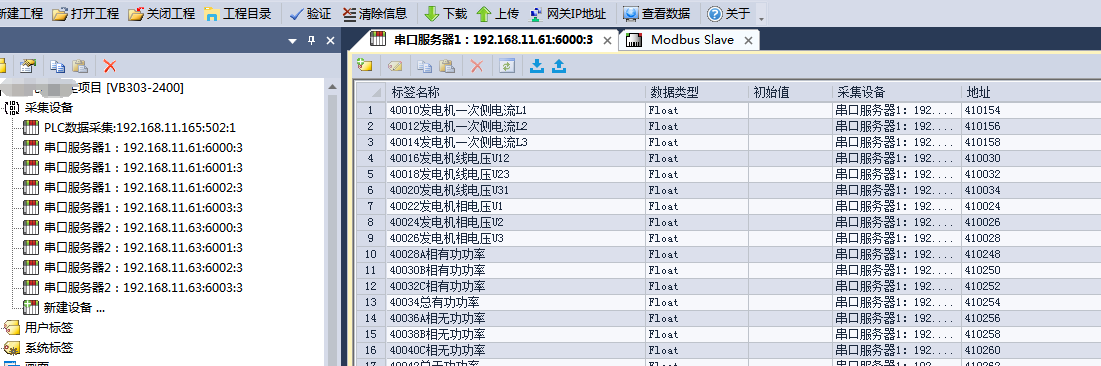Image resolution: width=1101 pixels, height=366 pixels.
Task: Open the 工程目录 project directory
Action: [x=237, y=13]
